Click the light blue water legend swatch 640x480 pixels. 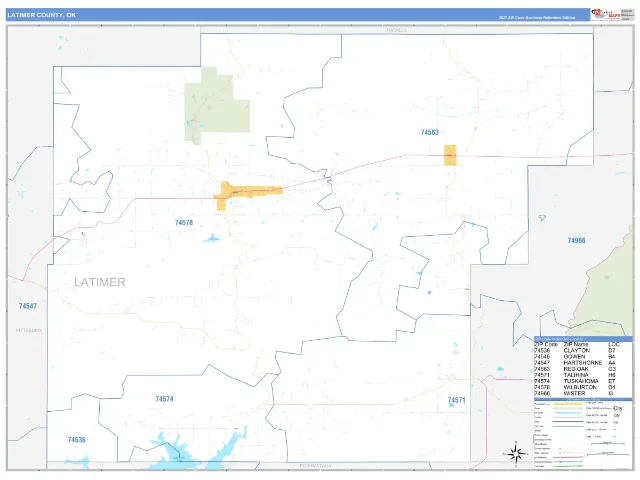coord(567,413)
